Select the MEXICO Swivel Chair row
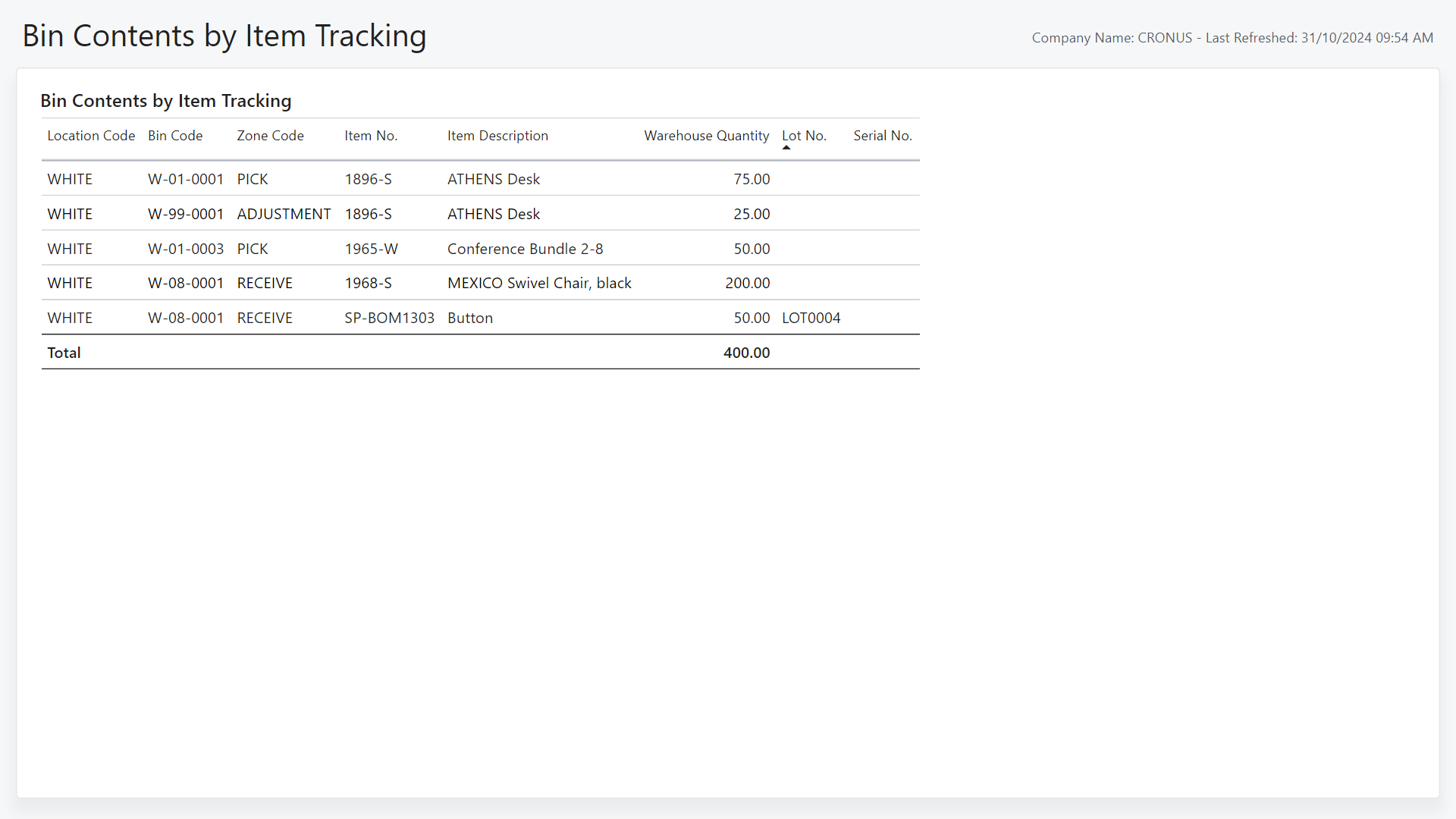This screenshot has width=1456, height=819. (539, 283)
